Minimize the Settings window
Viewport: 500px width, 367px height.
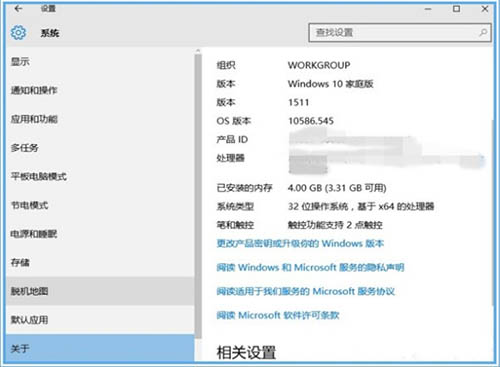[428, 9]
